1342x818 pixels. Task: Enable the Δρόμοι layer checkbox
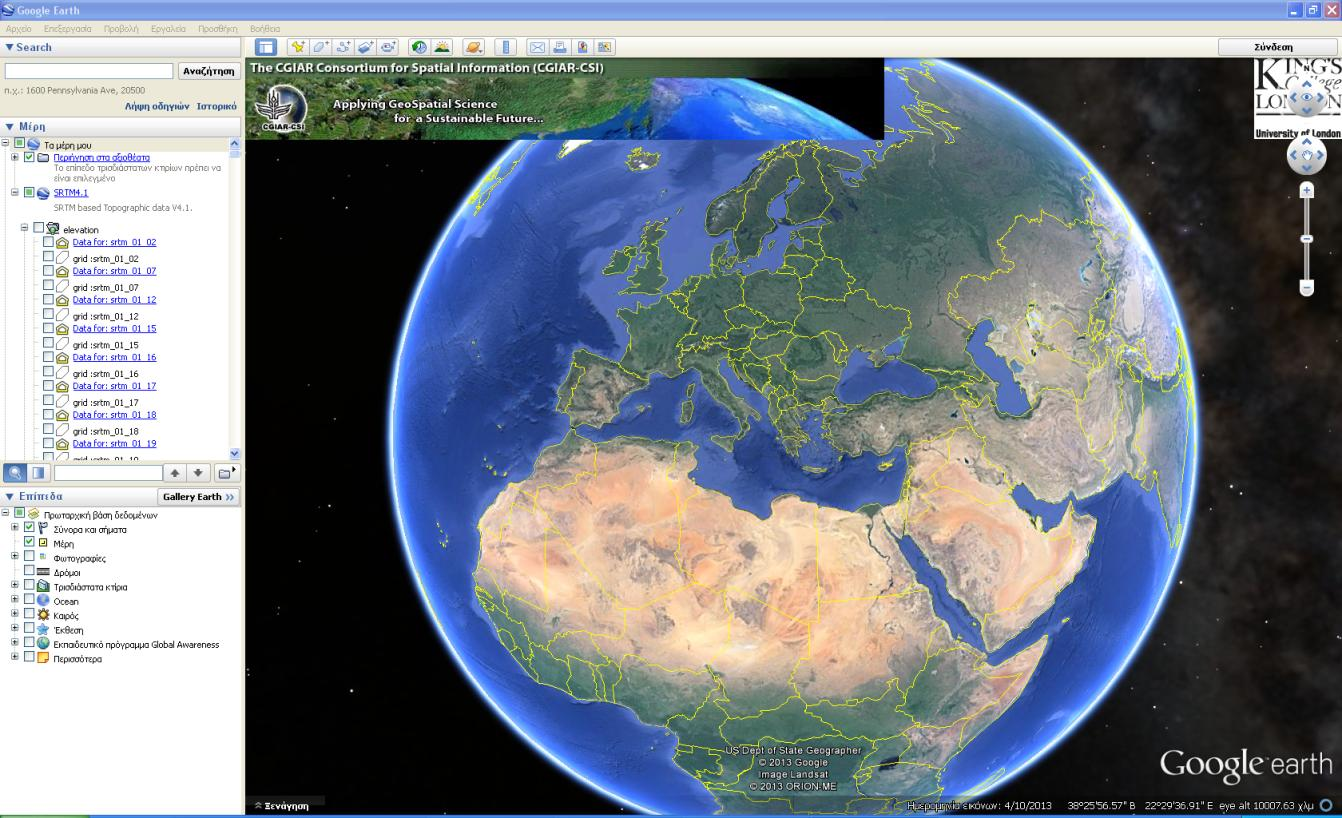point(29,571)
